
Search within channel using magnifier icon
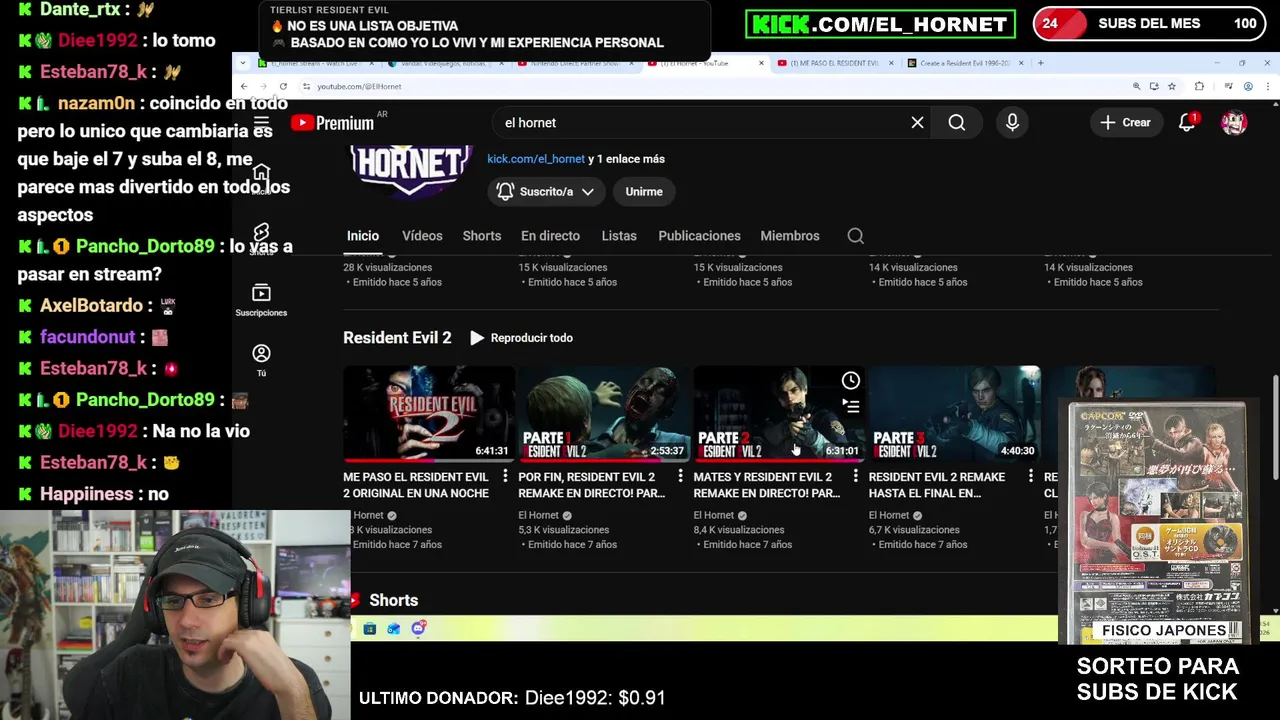pyautogui.click(x=856, y=236)
